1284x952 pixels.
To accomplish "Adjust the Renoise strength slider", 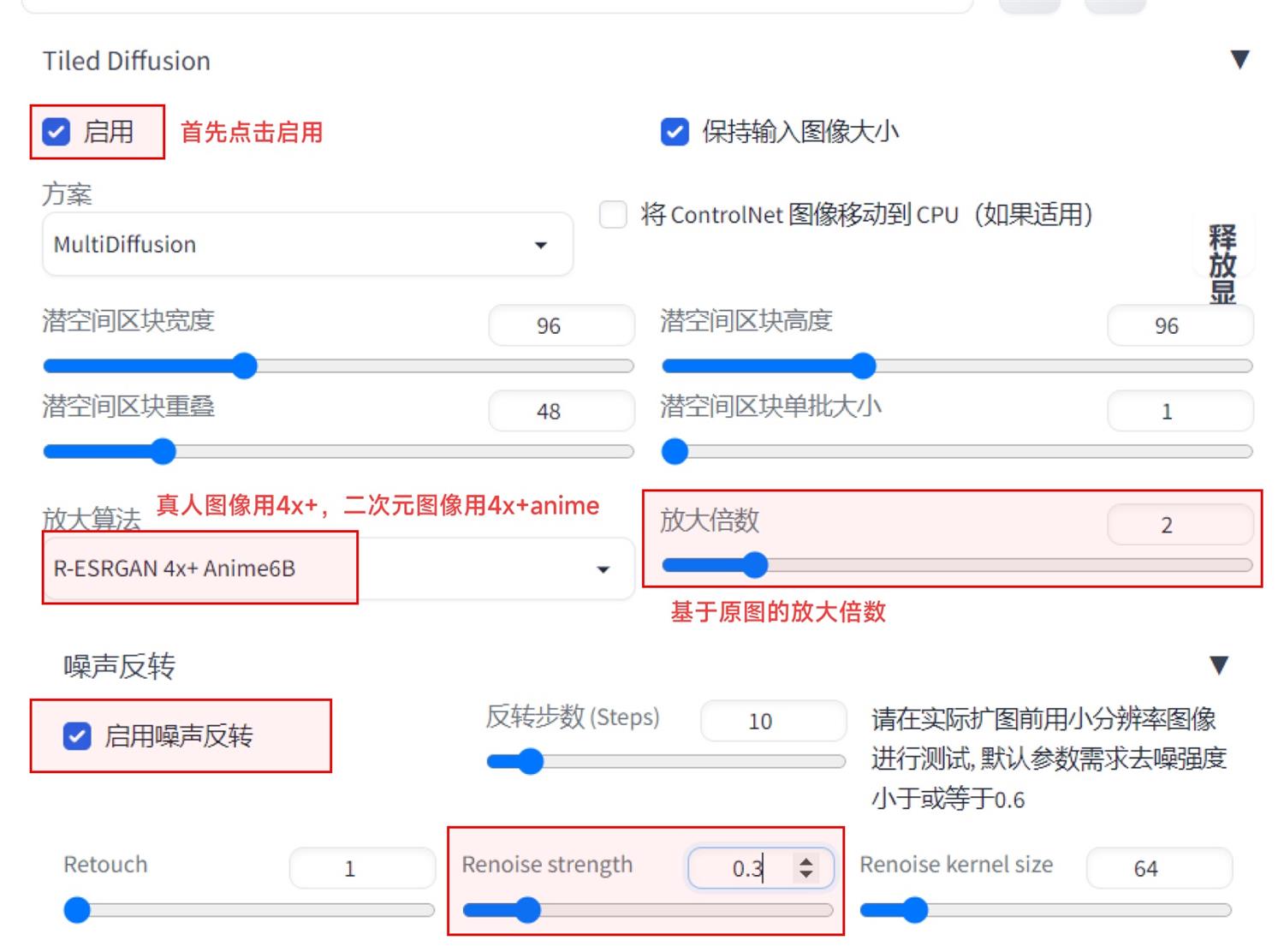I will (648, 910).
